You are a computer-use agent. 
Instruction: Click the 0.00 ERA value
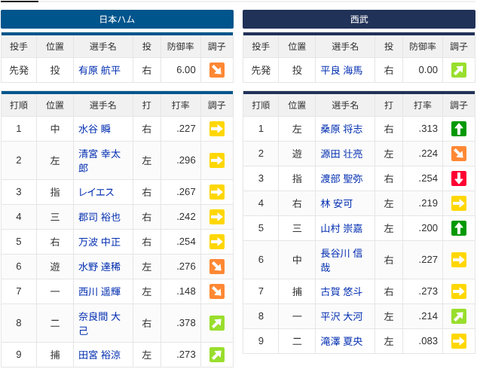point(428,70)
